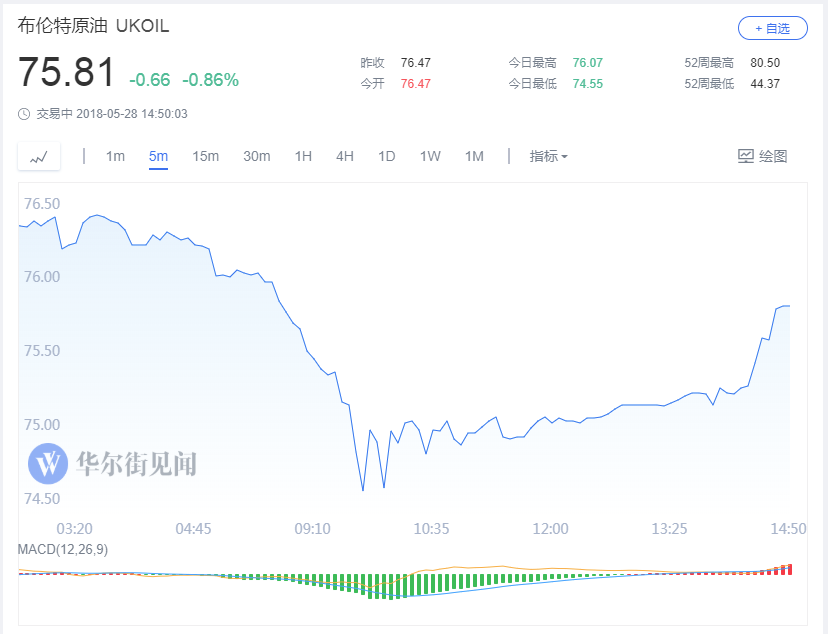The height and width of the screenshot is (634, 828).
Task: Show the 1D daily chart
Action: [387, 156]
